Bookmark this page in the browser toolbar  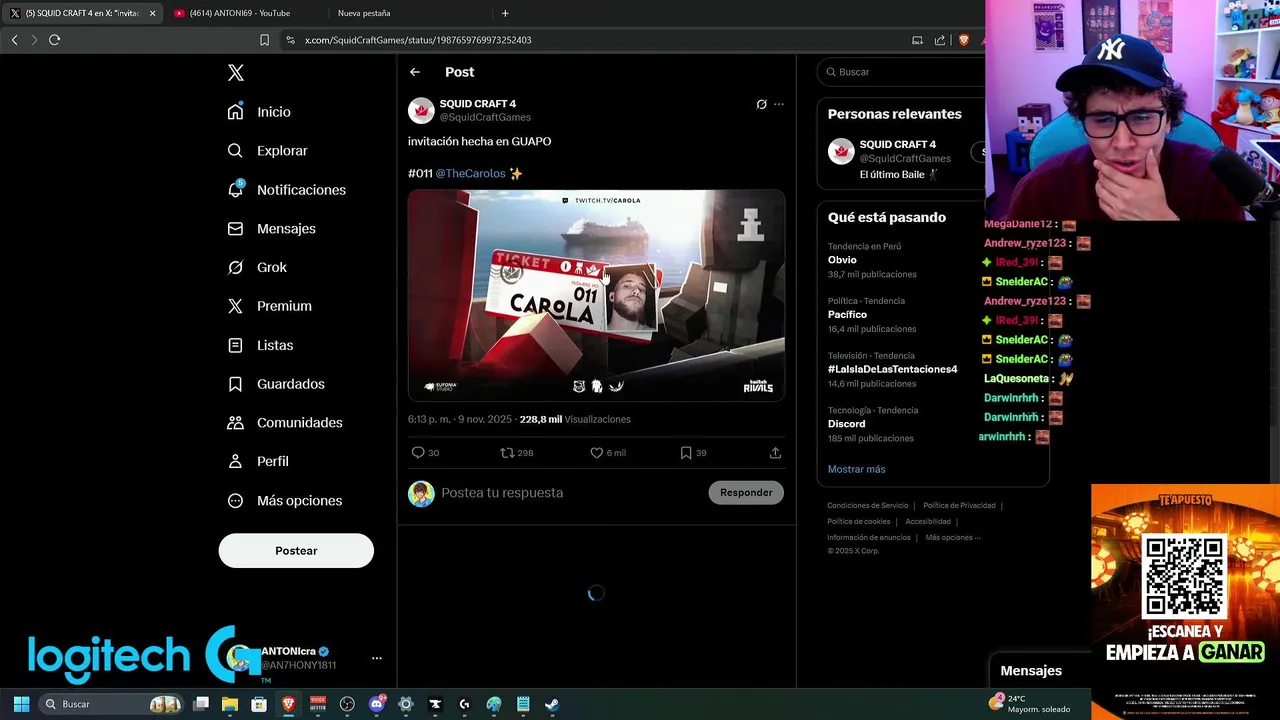point(264,40)
